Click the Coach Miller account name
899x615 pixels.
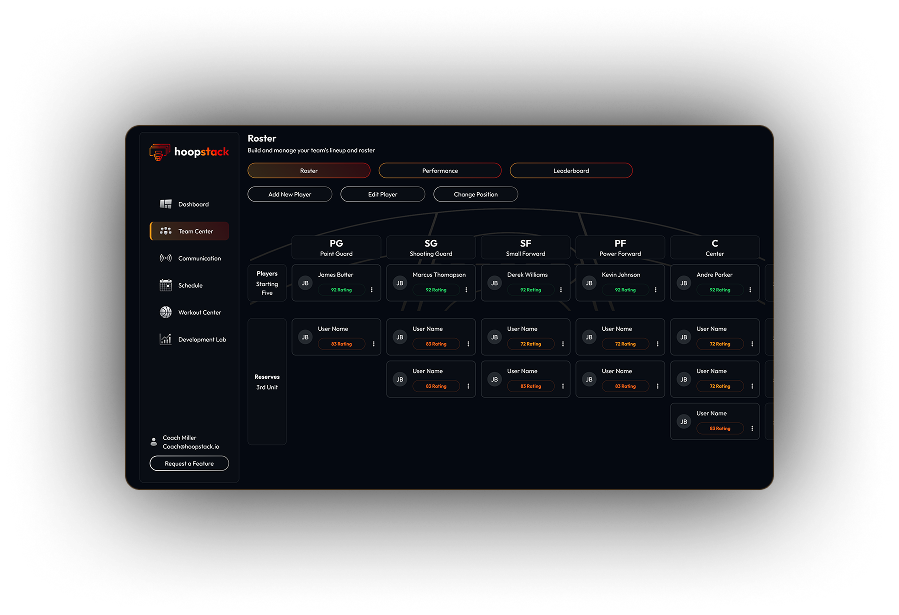[179, 438]
